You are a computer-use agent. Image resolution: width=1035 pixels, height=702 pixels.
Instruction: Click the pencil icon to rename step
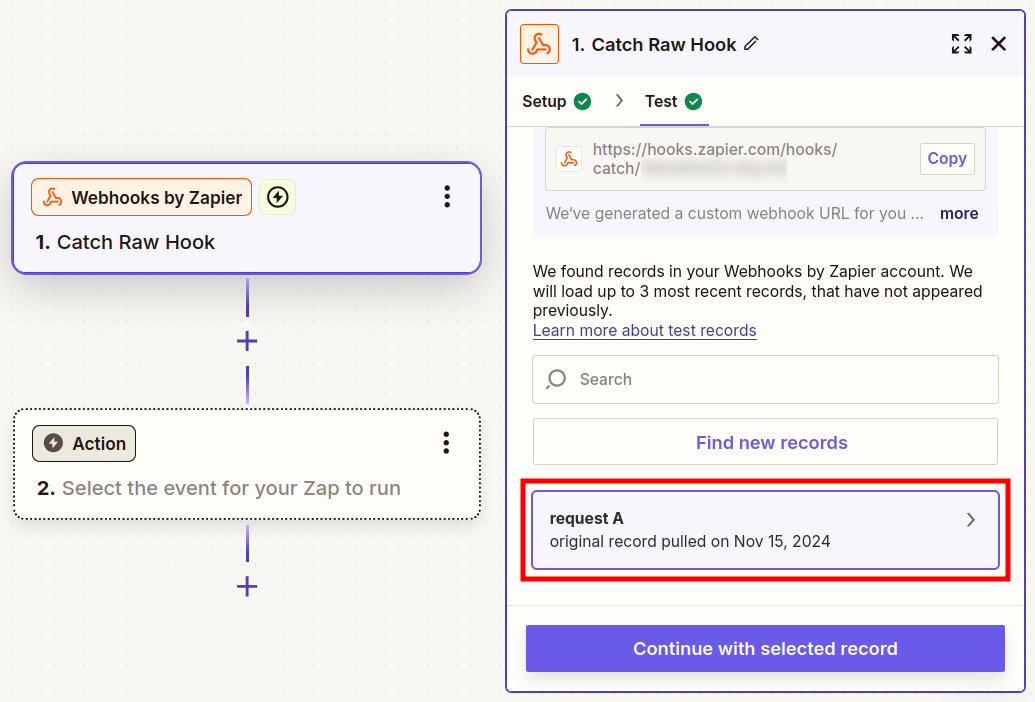752,44
